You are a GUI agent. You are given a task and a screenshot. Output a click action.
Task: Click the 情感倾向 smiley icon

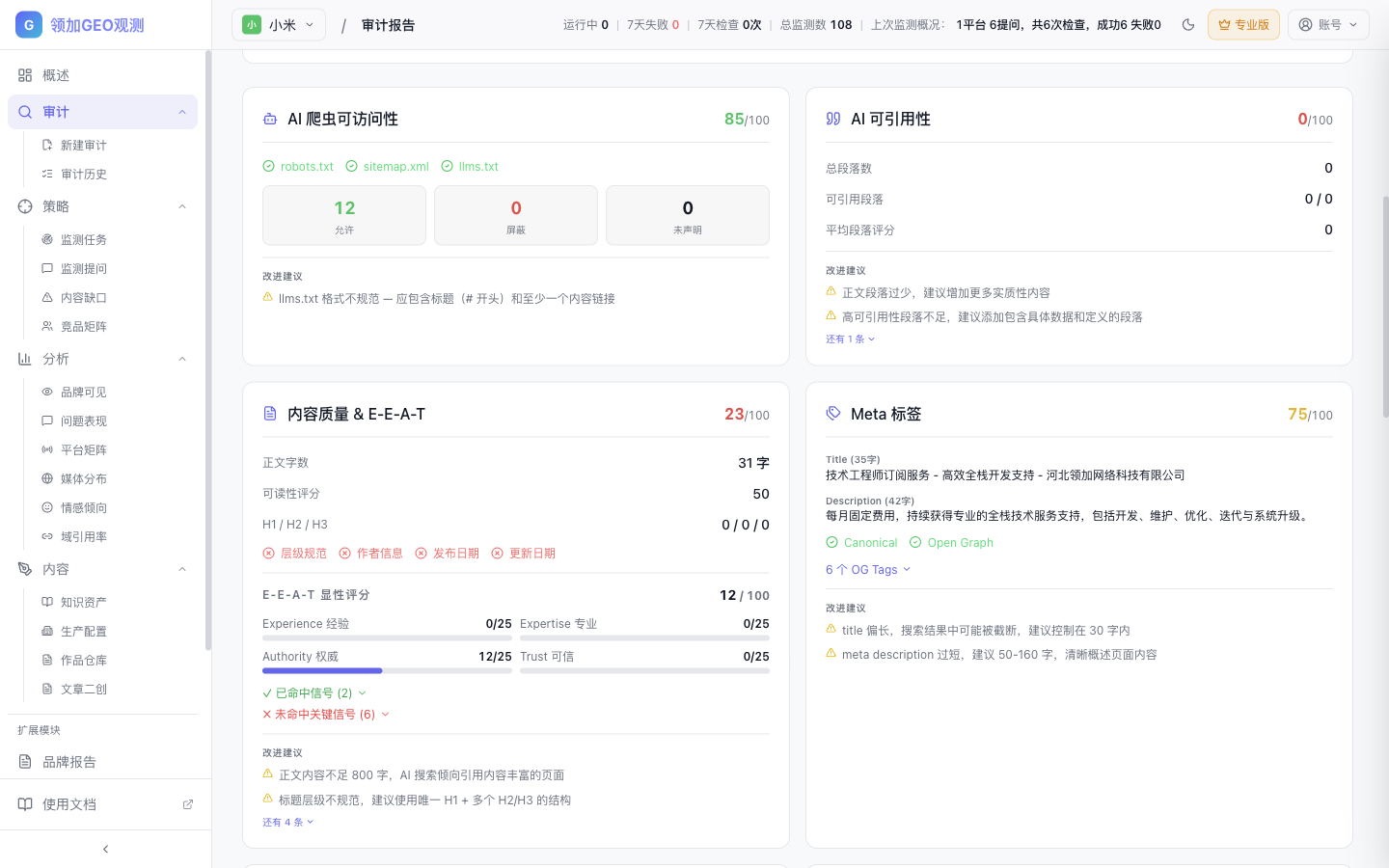point(47,507)
